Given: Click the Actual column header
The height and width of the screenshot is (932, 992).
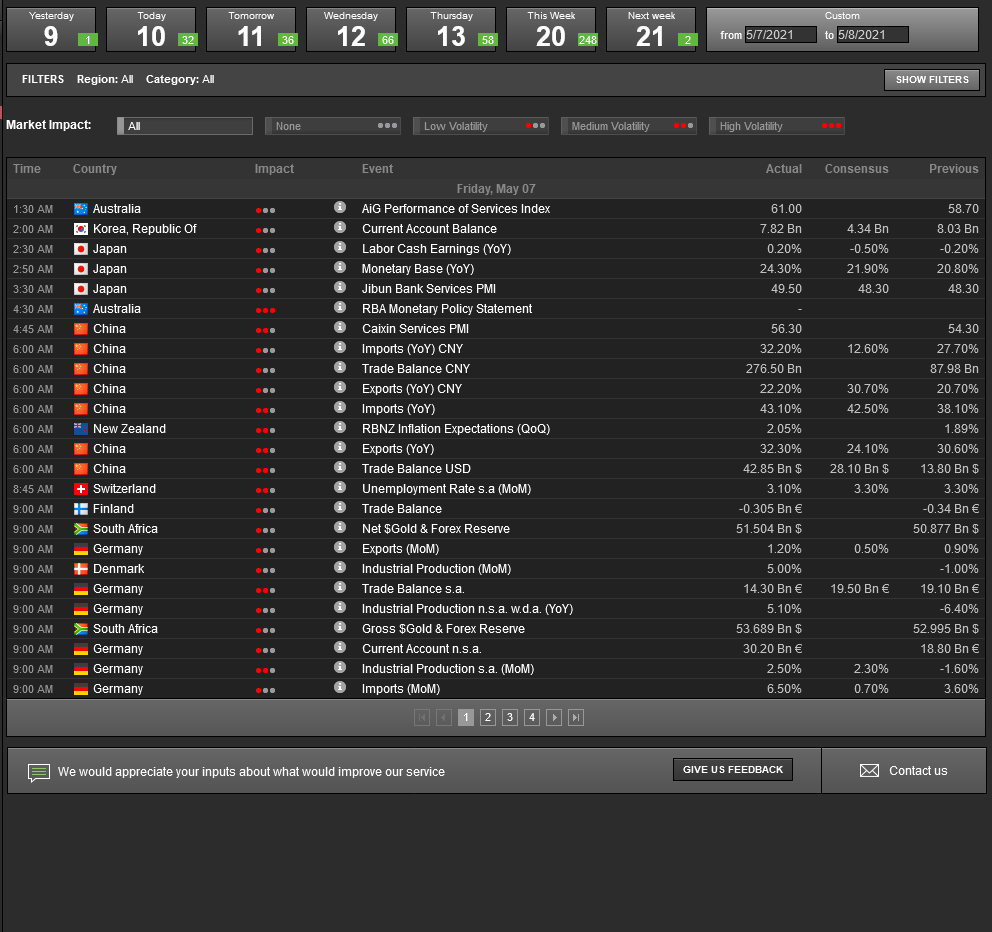Looking at the screenshot, I should 784,169.
